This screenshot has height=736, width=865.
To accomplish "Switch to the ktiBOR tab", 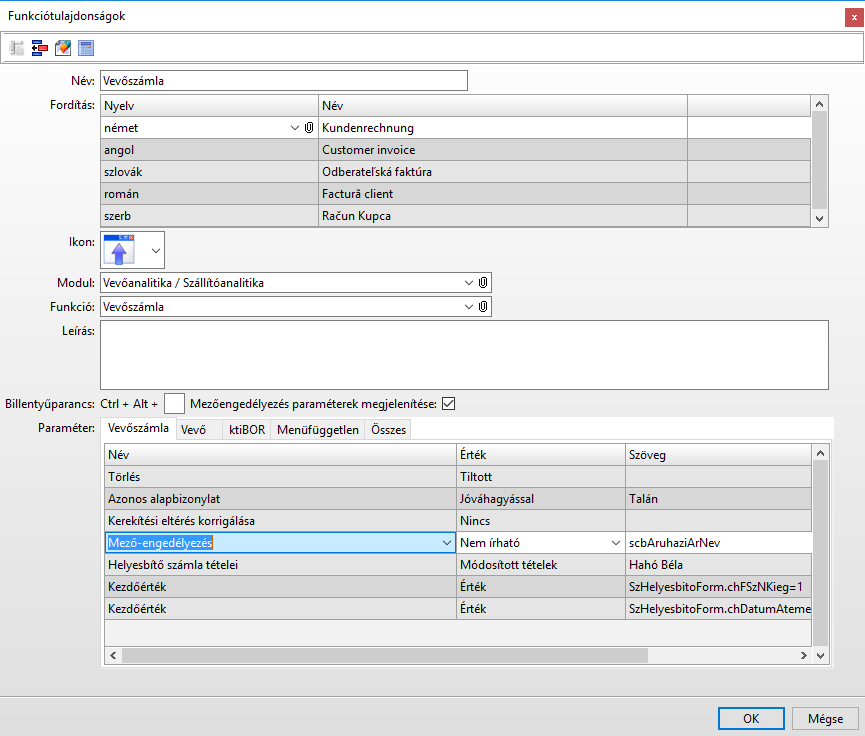I will [x=246, y=430].
